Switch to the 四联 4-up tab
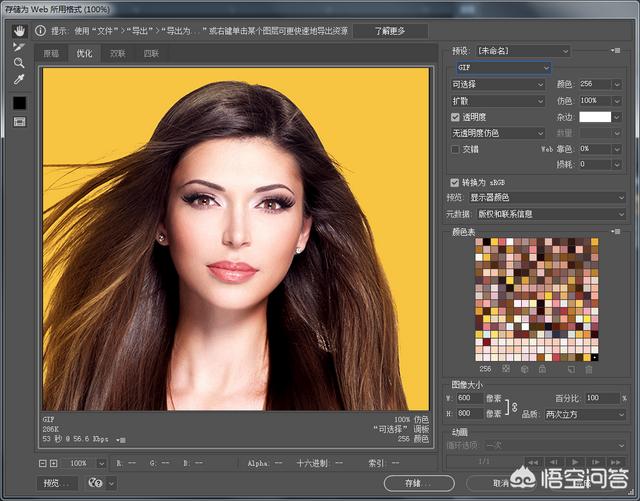Screen dimensions: 640x501 click(x=150, y=53)
